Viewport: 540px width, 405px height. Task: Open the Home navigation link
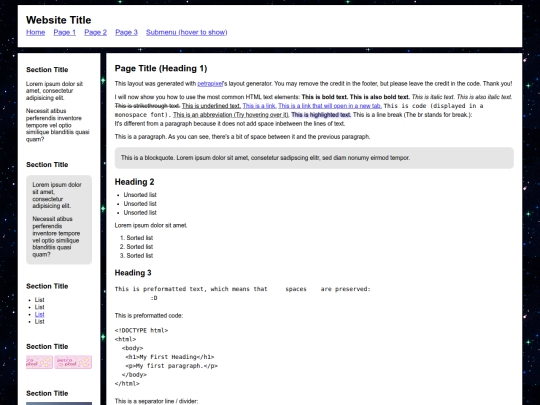coord(35,32)
